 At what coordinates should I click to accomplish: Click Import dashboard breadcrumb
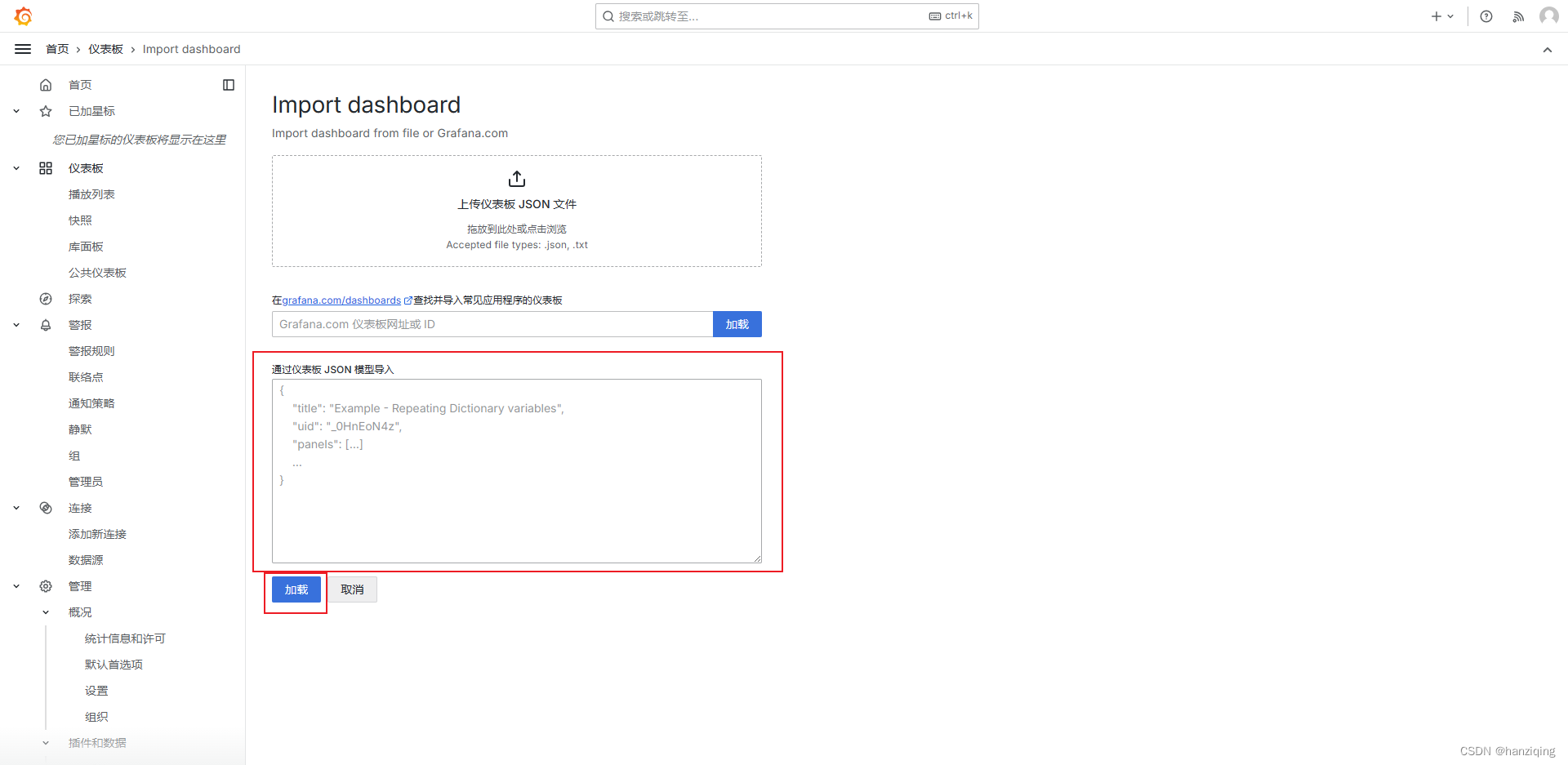click(191, 49)
